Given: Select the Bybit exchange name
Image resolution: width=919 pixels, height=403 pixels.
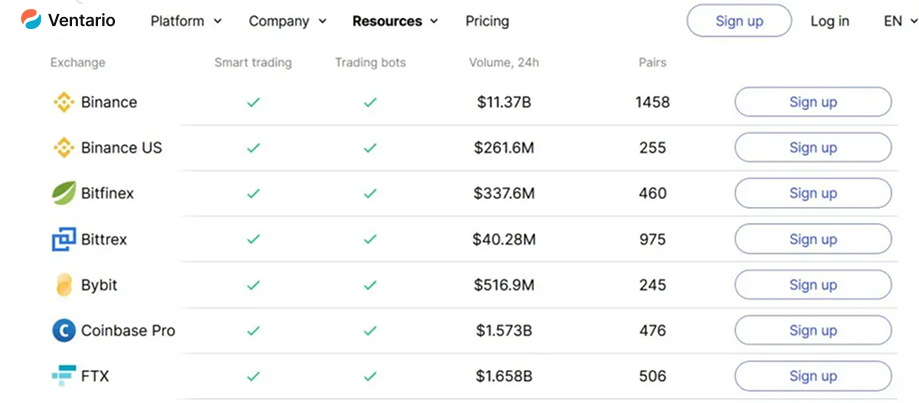Looking at the screenshot, I should coord(99,285).
